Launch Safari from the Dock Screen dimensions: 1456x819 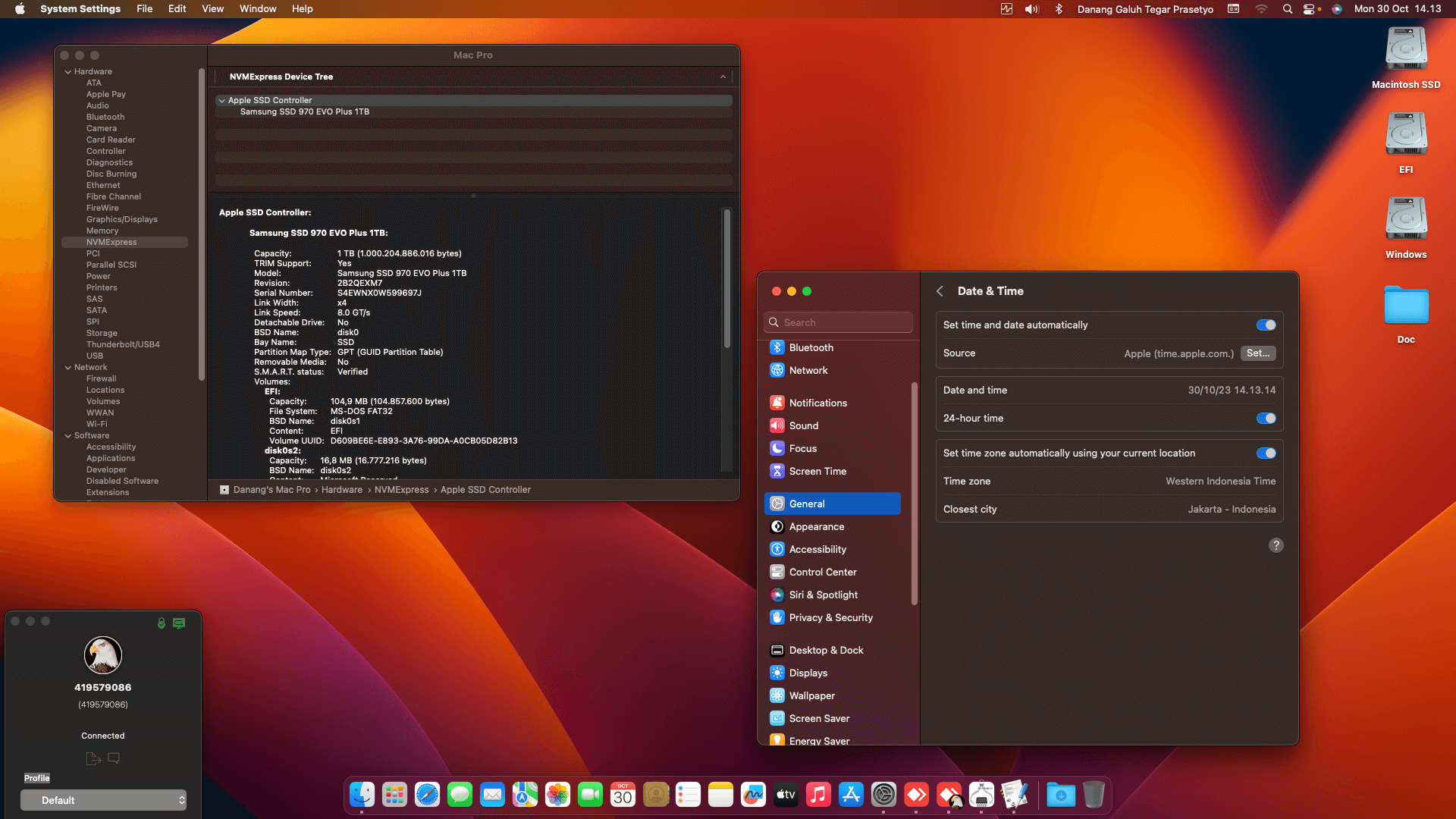point(427,795)
